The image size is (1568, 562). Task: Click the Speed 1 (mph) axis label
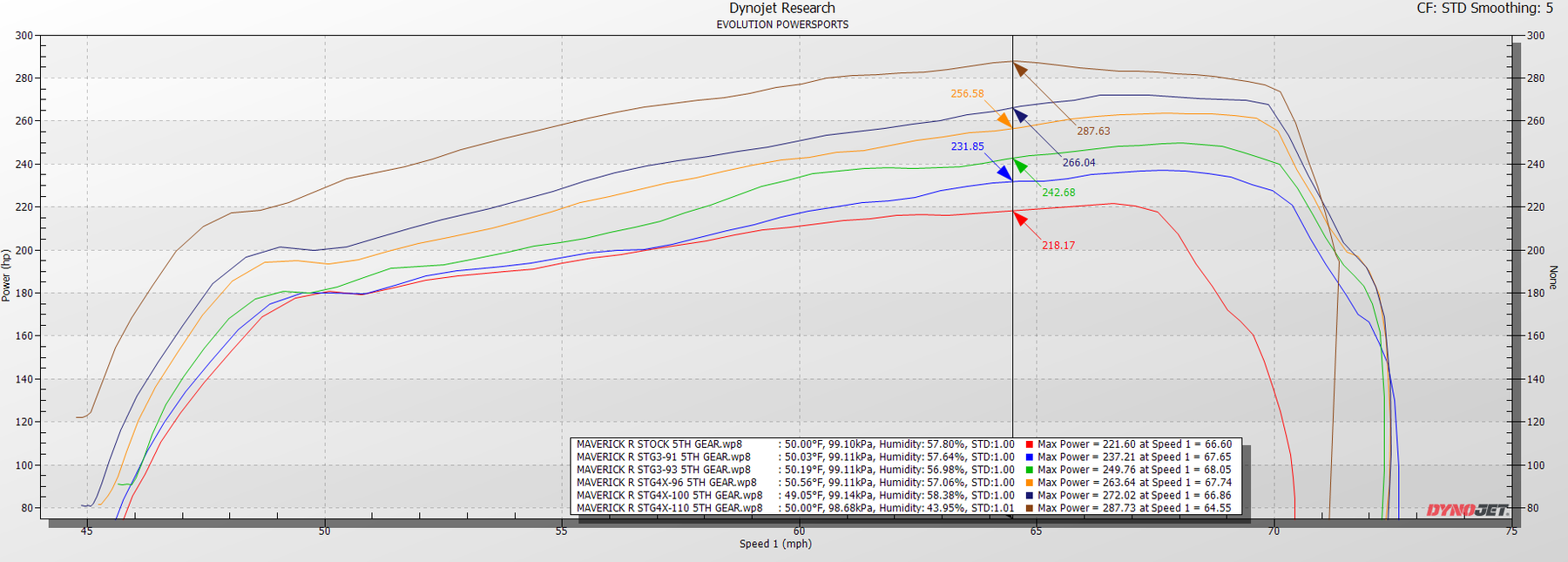[775, 544]
